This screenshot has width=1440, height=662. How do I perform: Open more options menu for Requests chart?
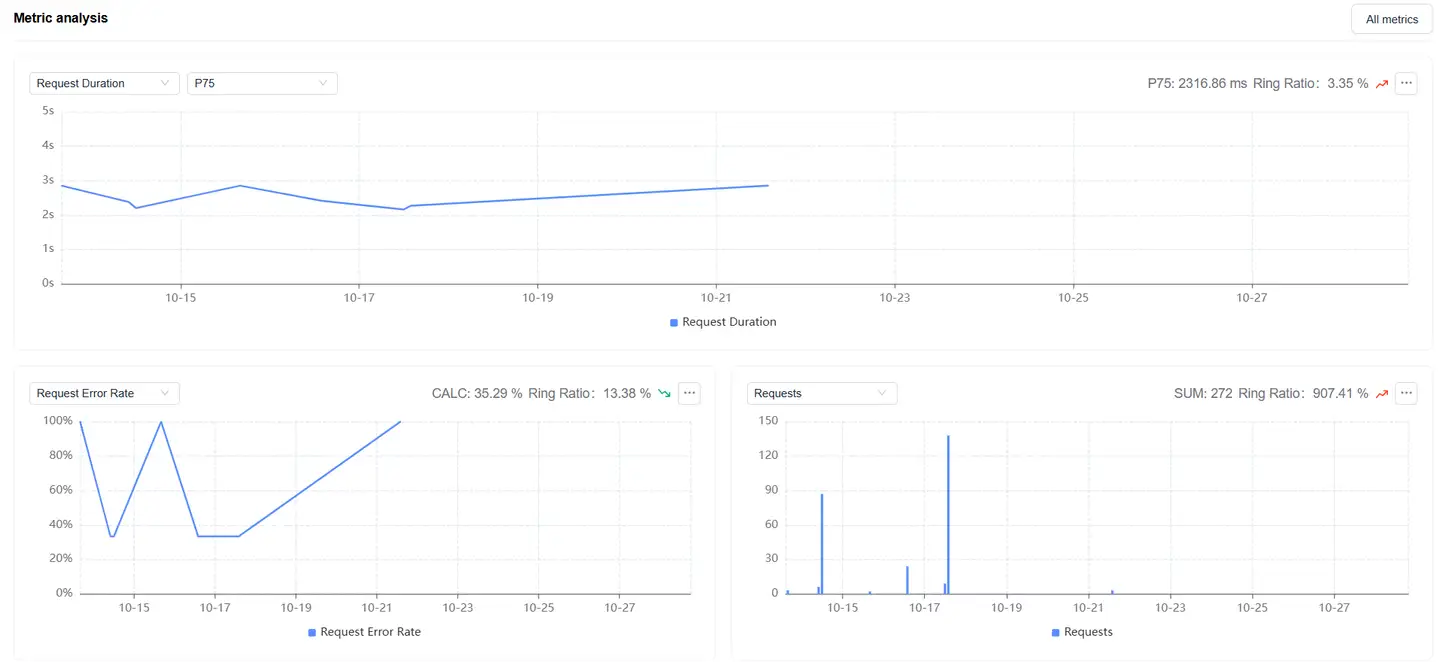[x=1406, y=393]
